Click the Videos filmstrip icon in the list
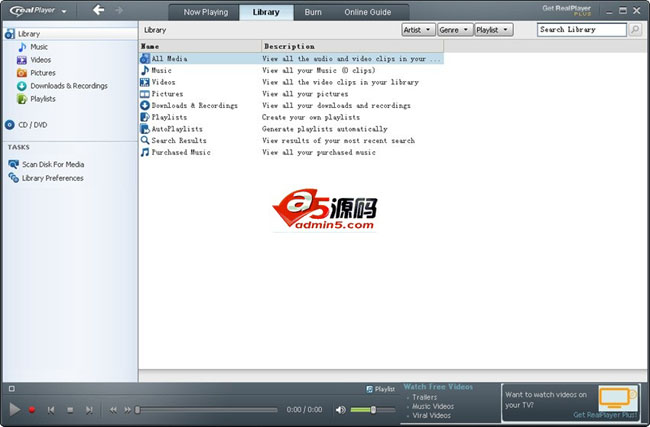Screen dimensions: 650x427 (x=145, y=82)
